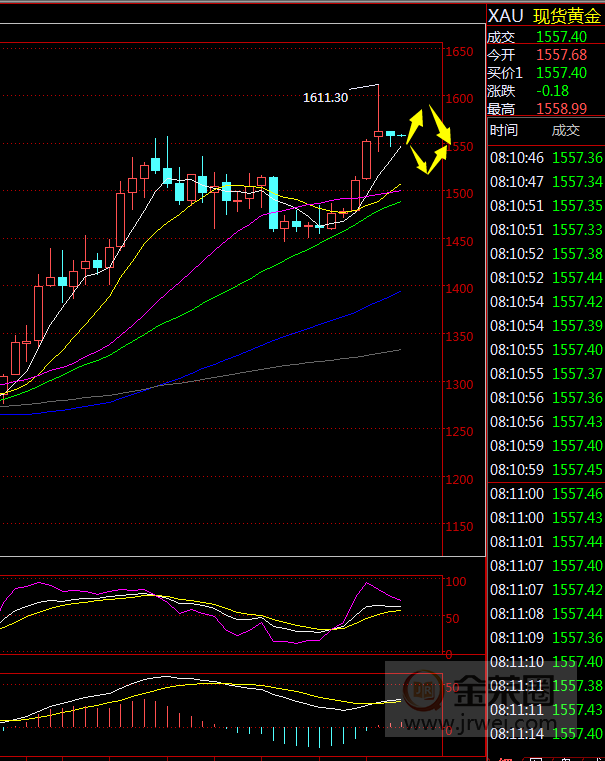This screenshot has width=605, height=761.
Task: Click the 现货黄金 instrument title
Action: coord(567,16)
